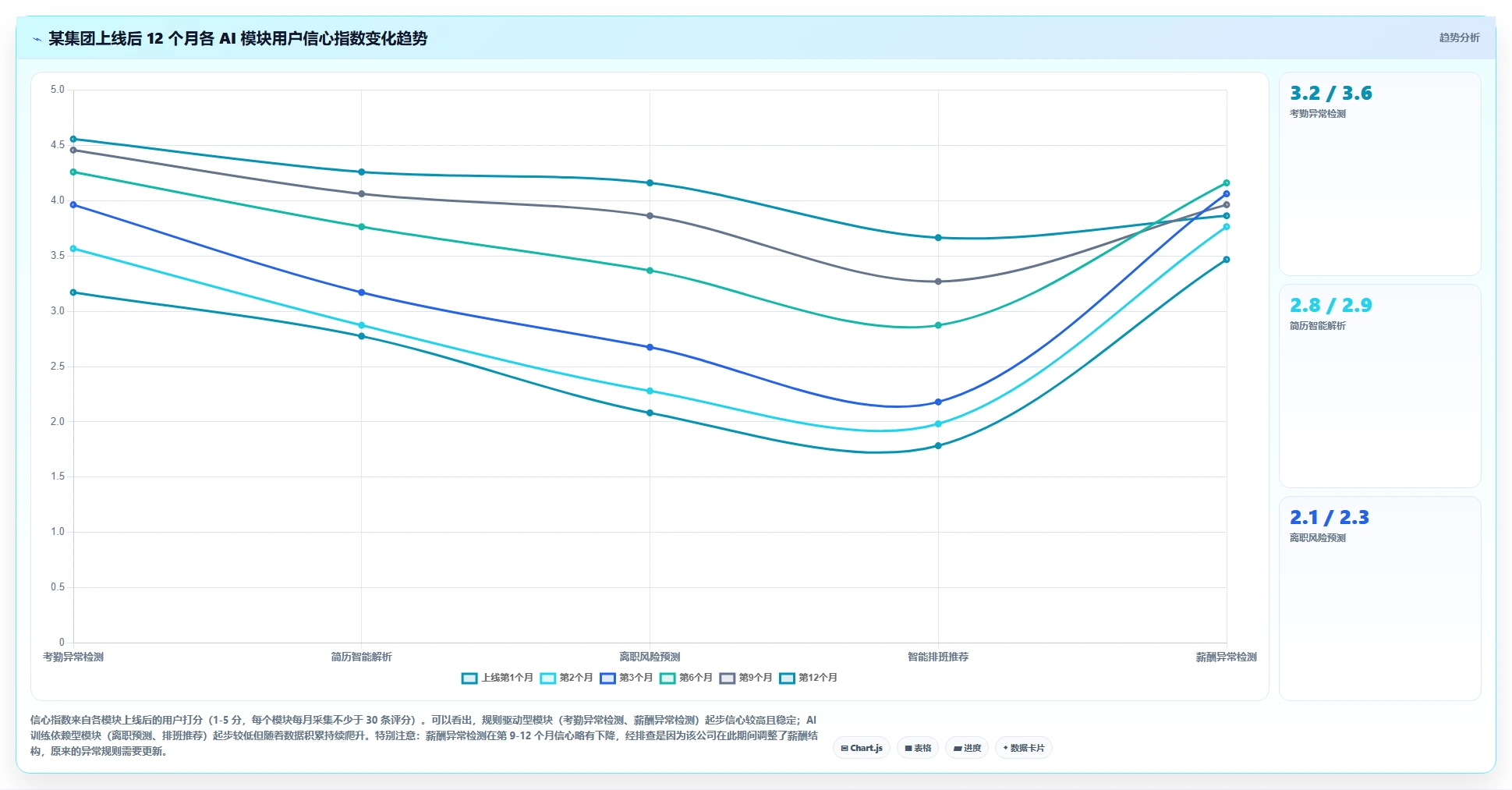Viewport: 1512px width, 790px height.
Task: Click the 第9个月 legend color box
Action: click(728, 678)
